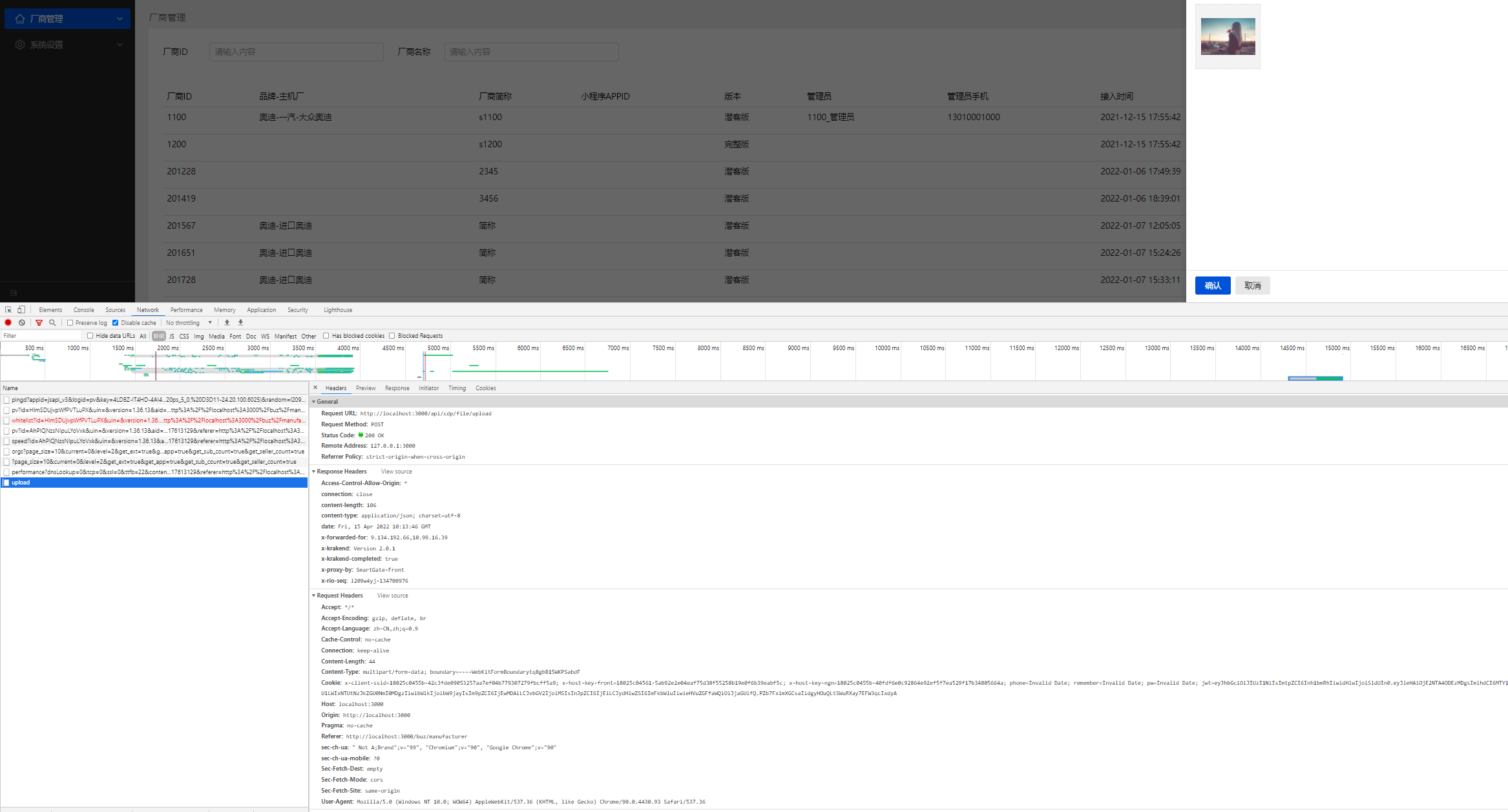Open the Lighthouse tab

coord(338,310)
